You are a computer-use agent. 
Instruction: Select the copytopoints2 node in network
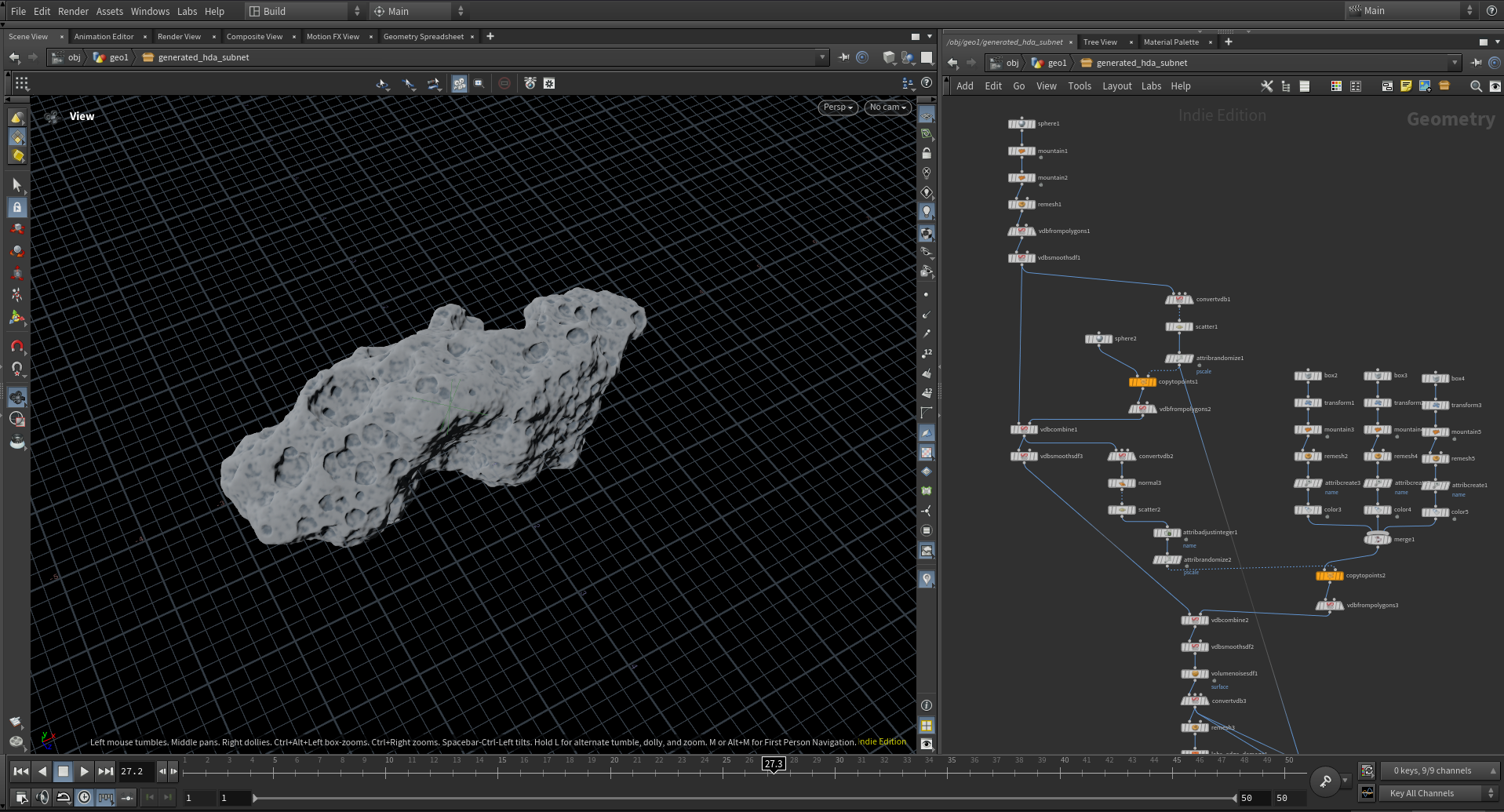click(x=1330, y=576)
